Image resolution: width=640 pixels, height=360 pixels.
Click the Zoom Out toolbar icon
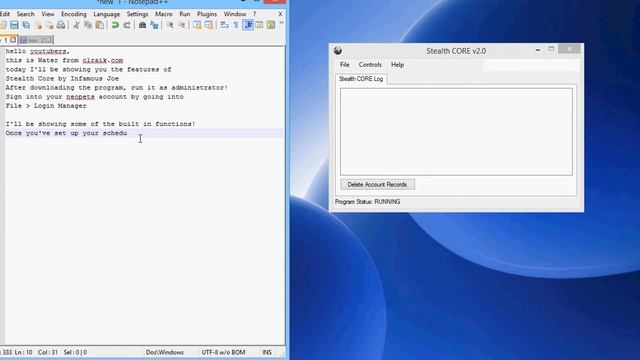point(182,25)
